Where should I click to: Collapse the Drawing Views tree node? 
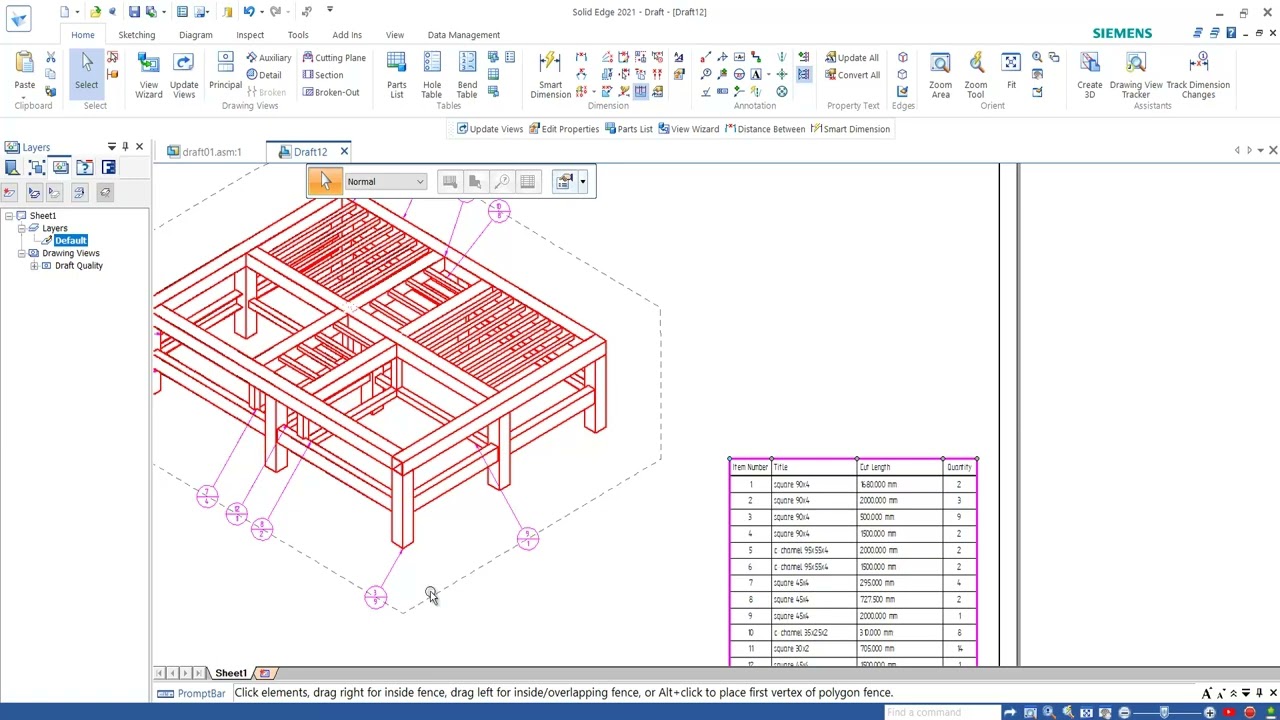tap(21, 254)
